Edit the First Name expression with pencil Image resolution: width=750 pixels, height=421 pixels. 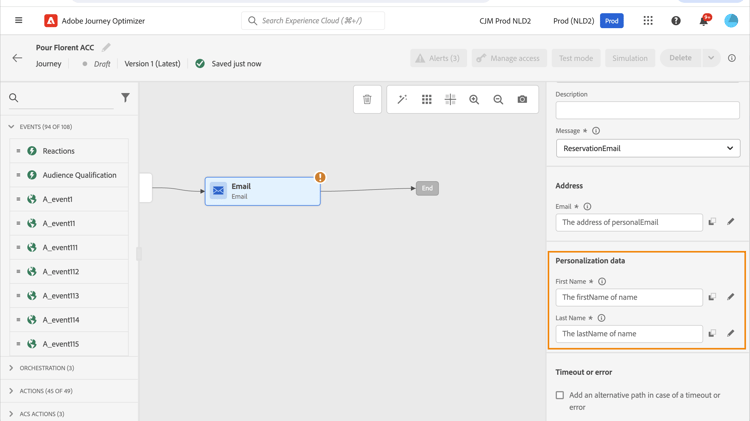click(x=730, y=297)
